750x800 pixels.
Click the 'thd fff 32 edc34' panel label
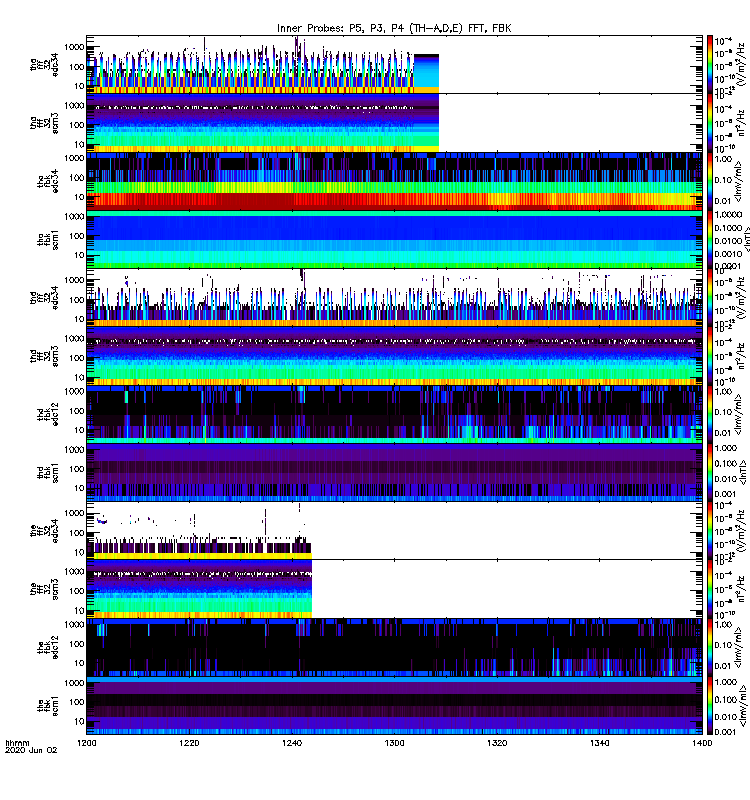[x=44, y=298]
